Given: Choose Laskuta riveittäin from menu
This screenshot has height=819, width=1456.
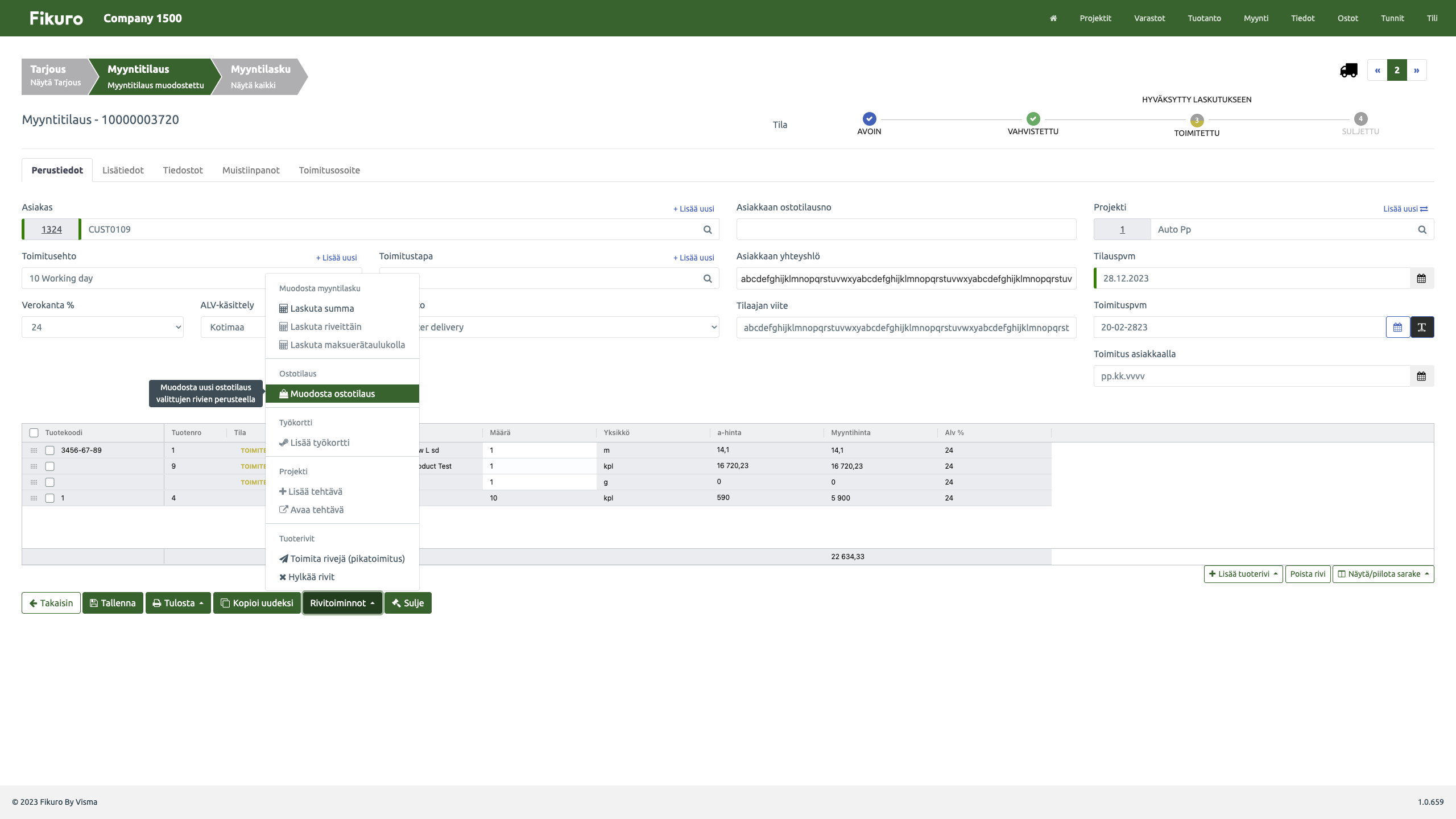Looking at the screenshot, I should click(x=342, y=326).
